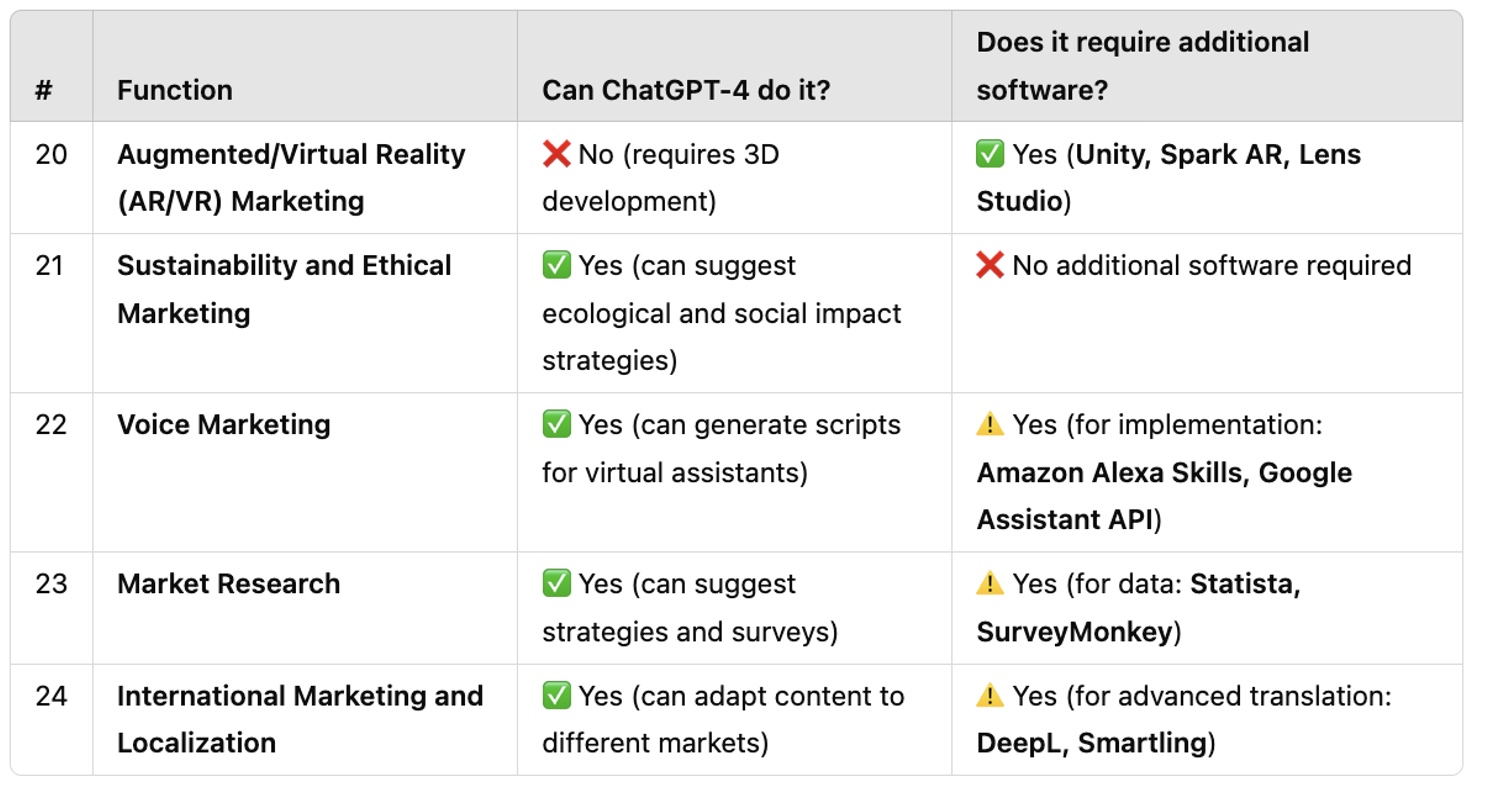Click the warning icon in Voice Marketing row
1490x796 pixels.
990,425
